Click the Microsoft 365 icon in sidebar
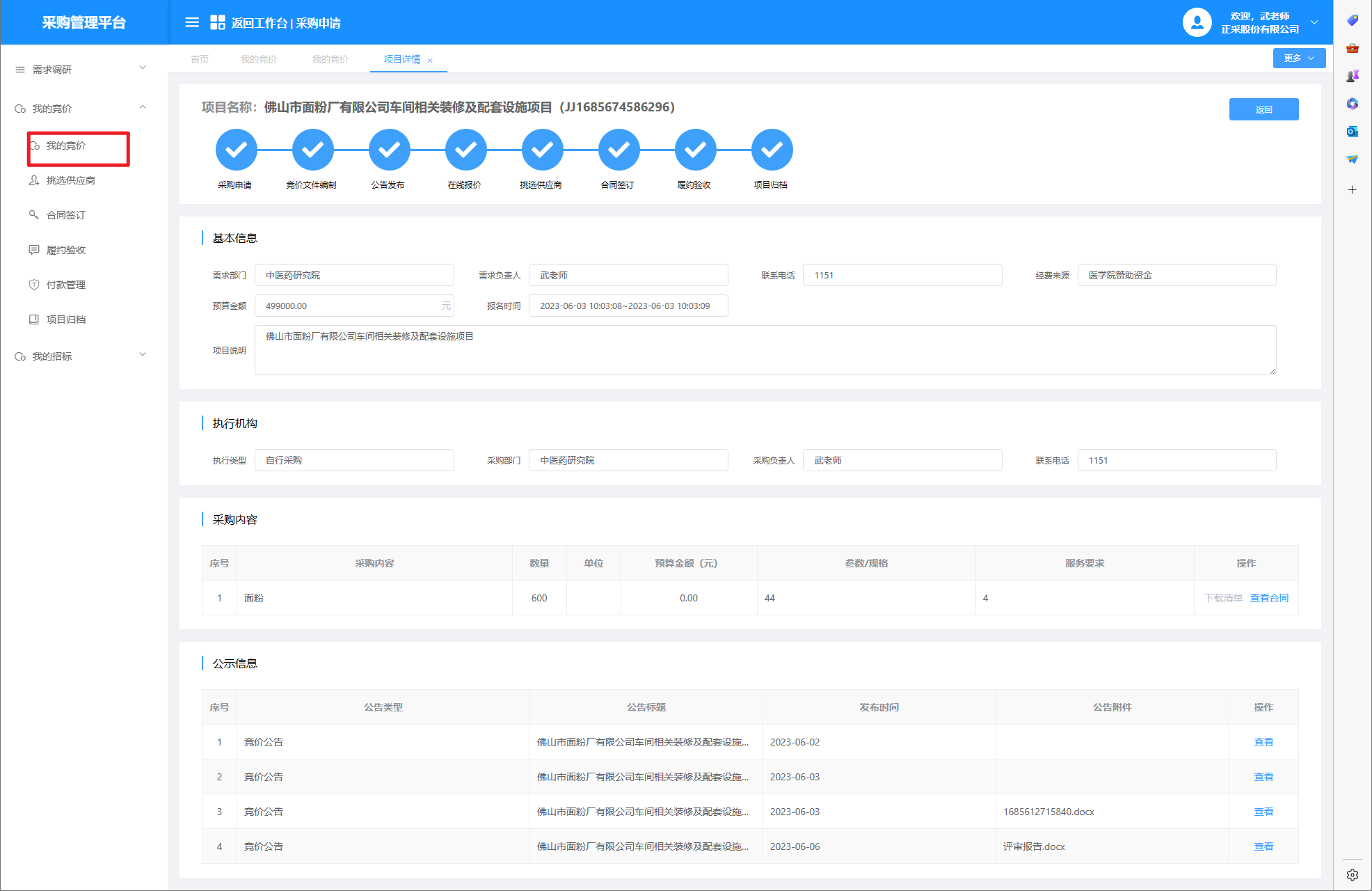This screenshot has height=891, width=1372. [x=1352, y=104]
